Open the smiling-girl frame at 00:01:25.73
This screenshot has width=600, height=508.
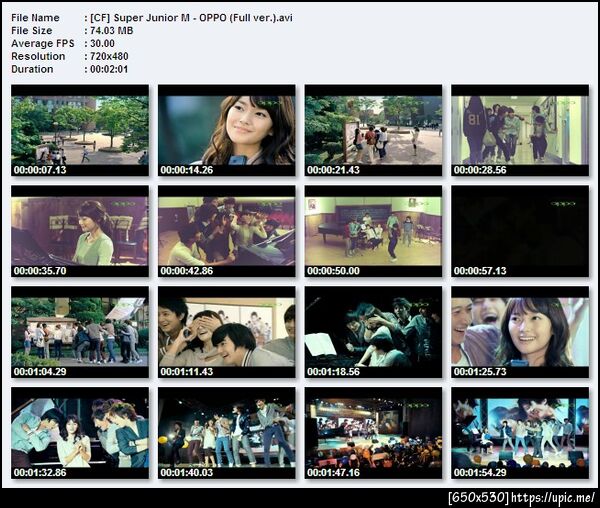click(520, 332)
